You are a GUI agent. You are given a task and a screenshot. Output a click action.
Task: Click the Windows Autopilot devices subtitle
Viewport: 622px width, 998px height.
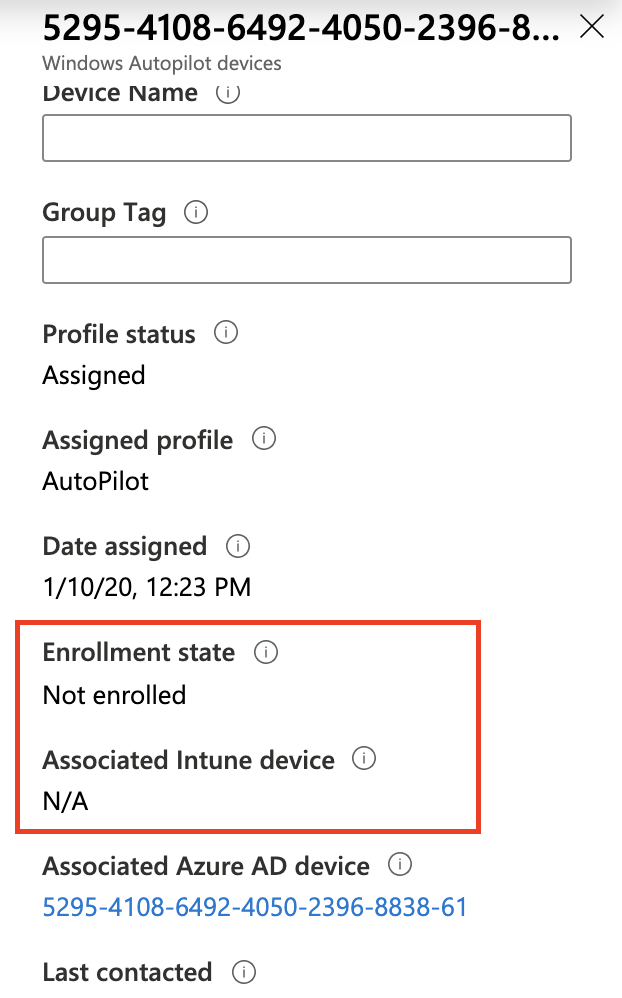[x=162, y=63]
